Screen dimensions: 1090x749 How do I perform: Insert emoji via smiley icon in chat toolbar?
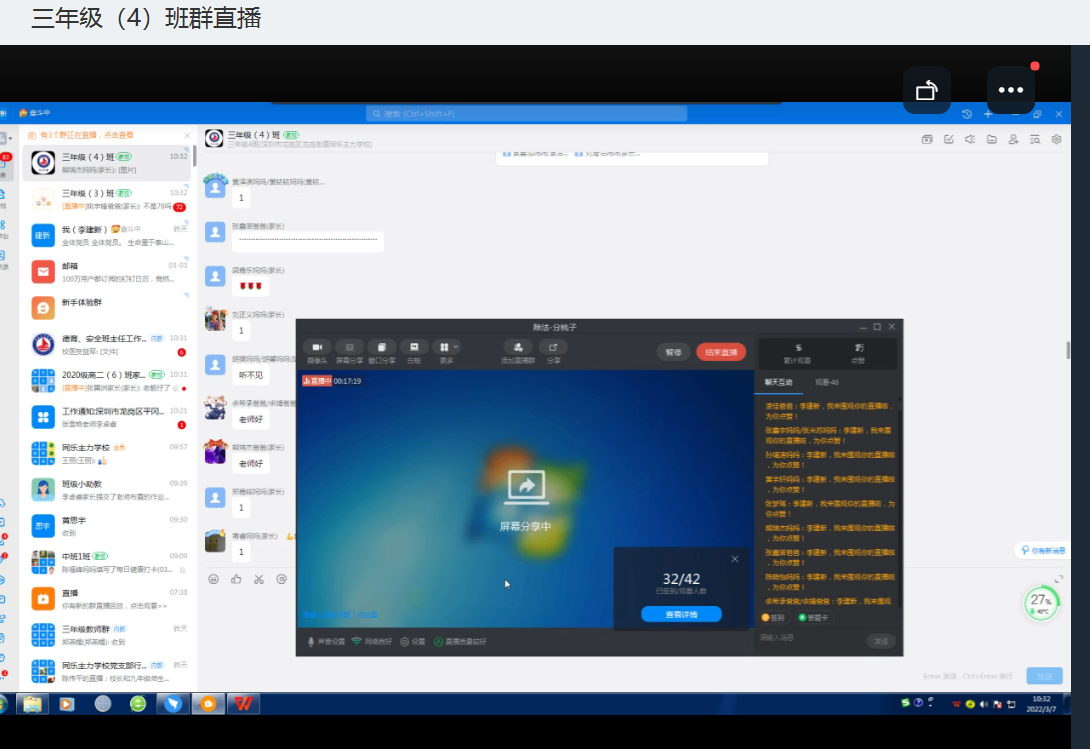point(213,579)
